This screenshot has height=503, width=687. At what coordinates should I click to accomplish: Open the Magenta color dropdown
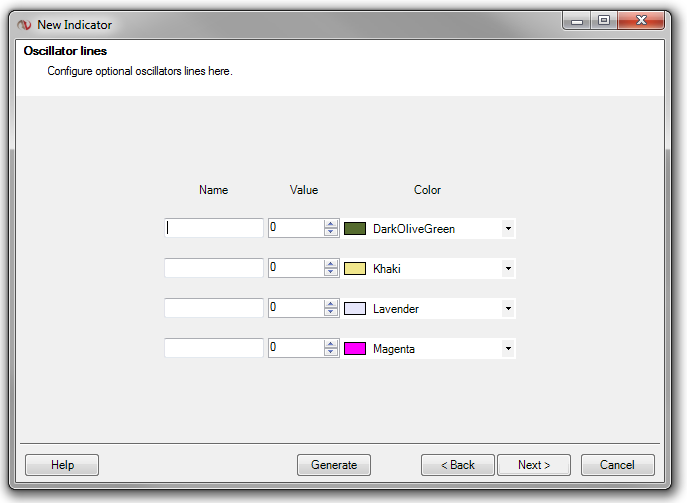[x=508, y=348]
